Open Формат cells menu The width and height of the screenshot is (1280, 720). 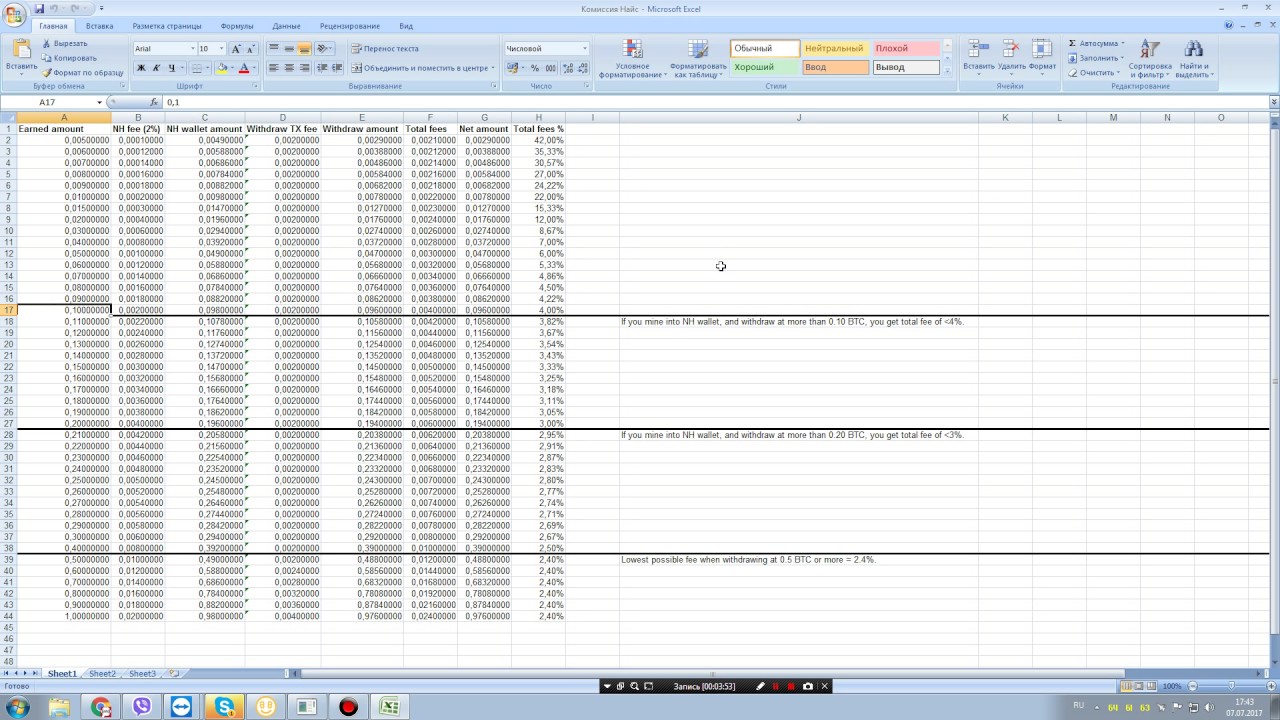click(1042, 59)
